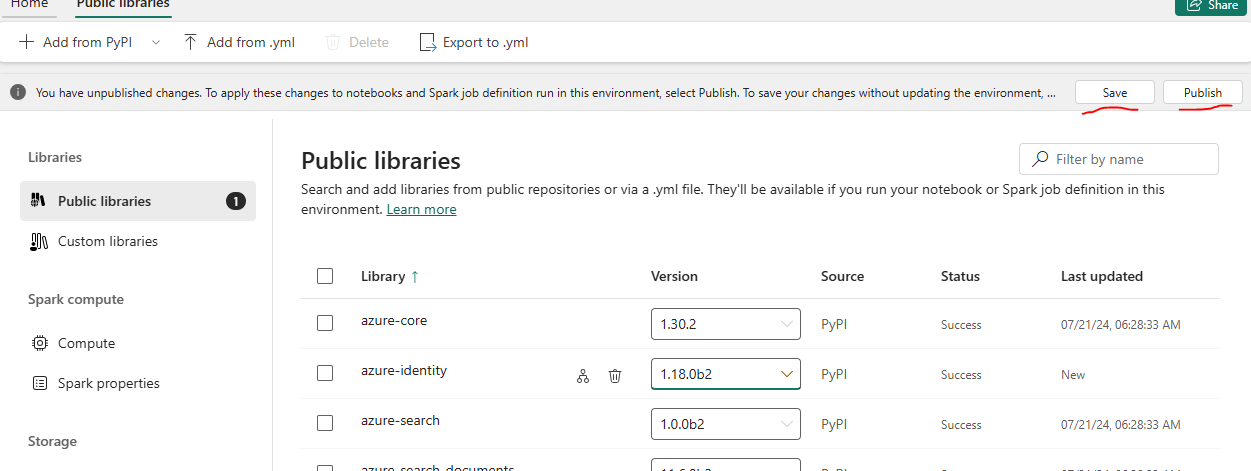
Task: Click the Compute chip icon
Action: (40, 343)
